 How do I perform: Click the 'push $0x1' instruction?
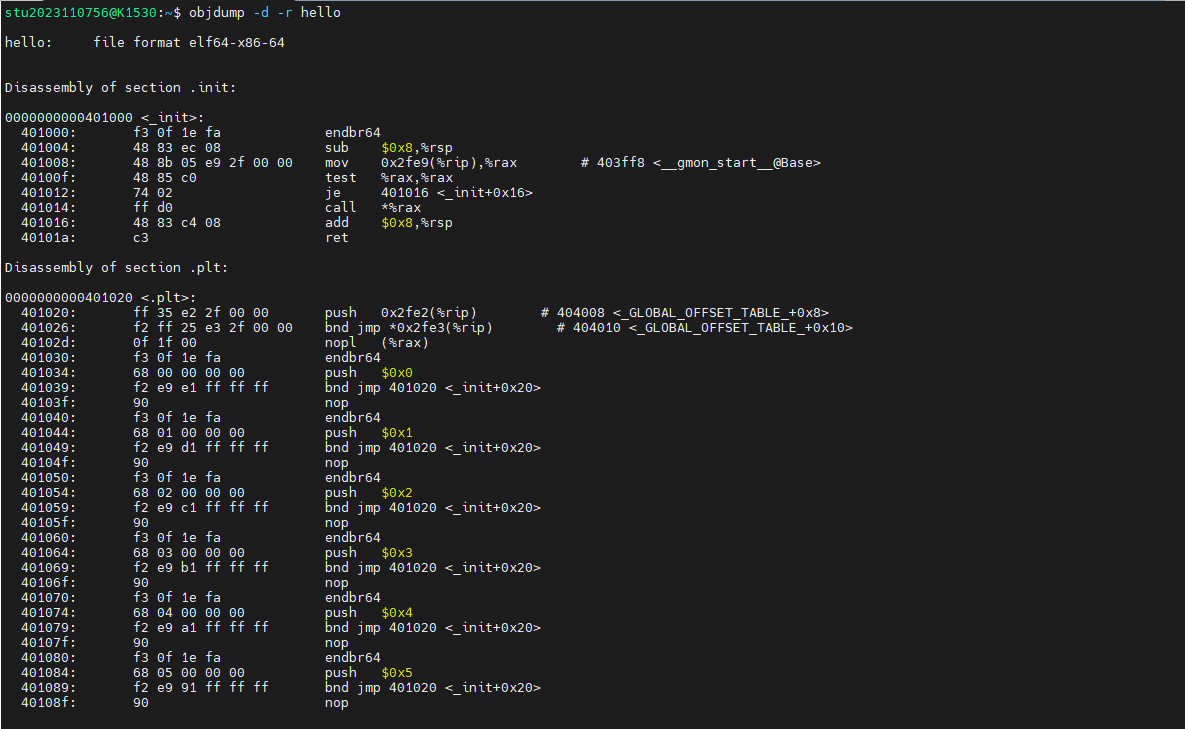click(369, 433)
